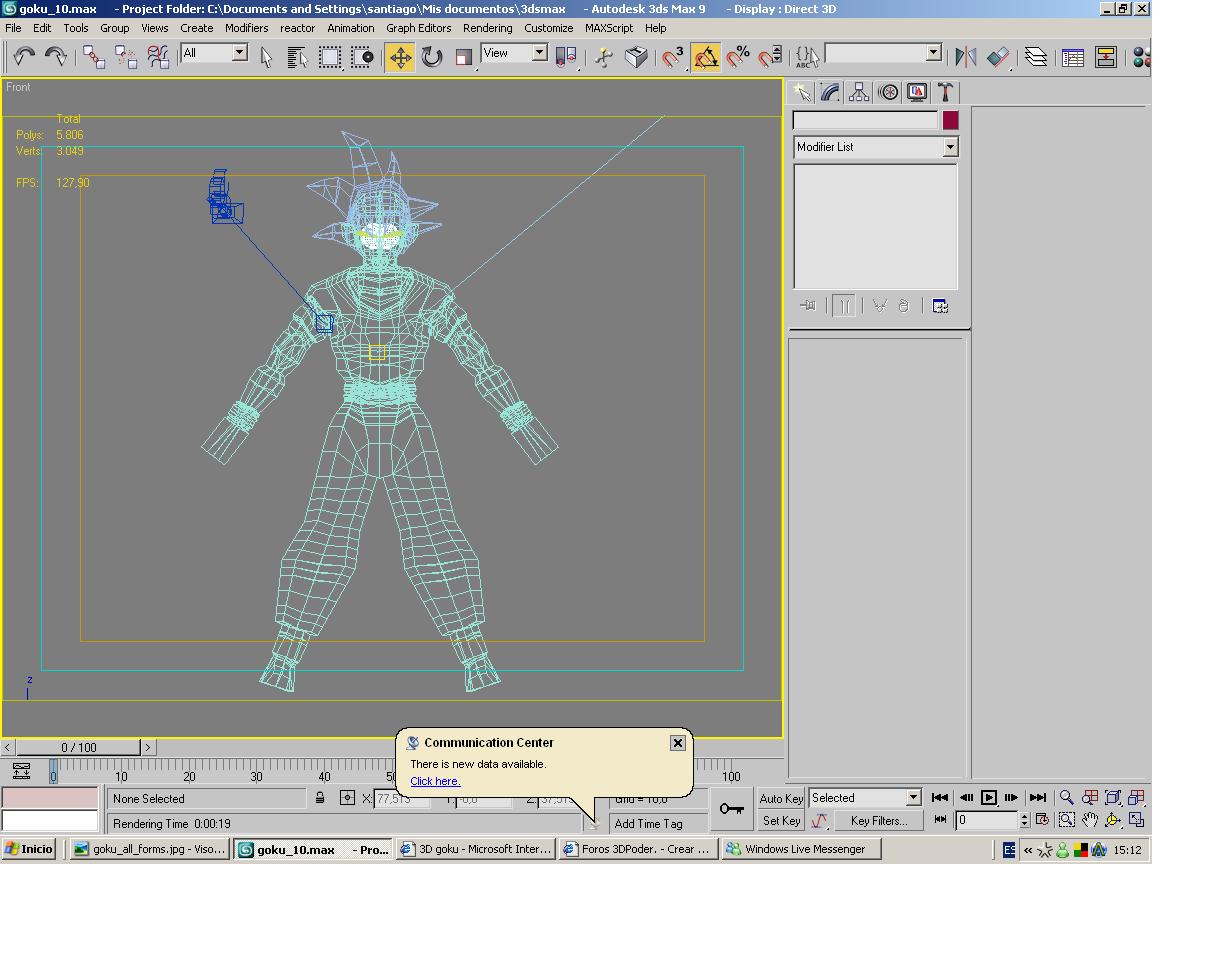Toggle the Spinner Snap button
The width and height of the screenshot is (1222, 980).
click(770, 57)
